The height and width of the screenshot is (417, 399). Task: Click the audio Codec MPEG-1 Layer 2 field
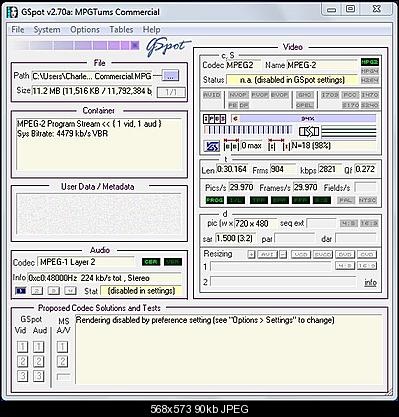(86, 262)
